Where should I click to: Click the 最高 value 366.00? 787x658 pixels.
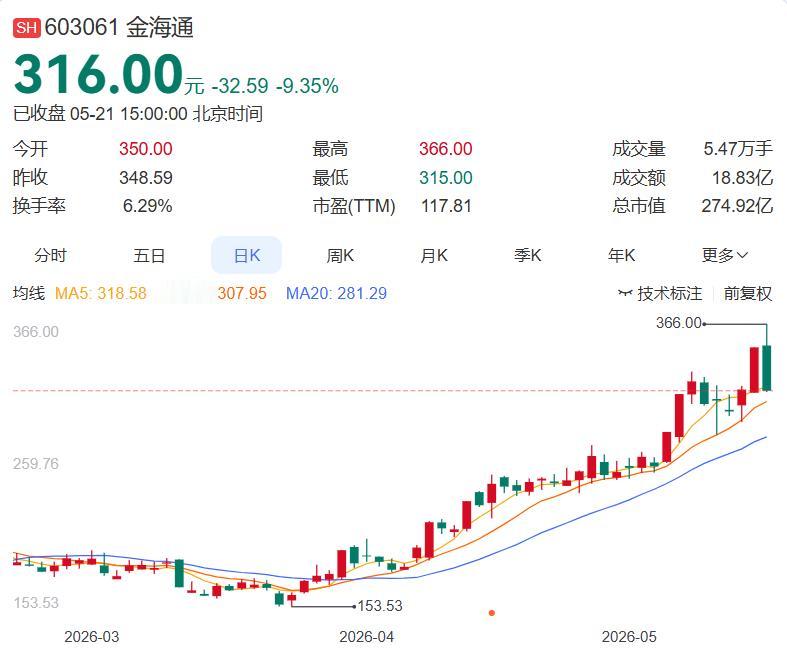[446, 149]
